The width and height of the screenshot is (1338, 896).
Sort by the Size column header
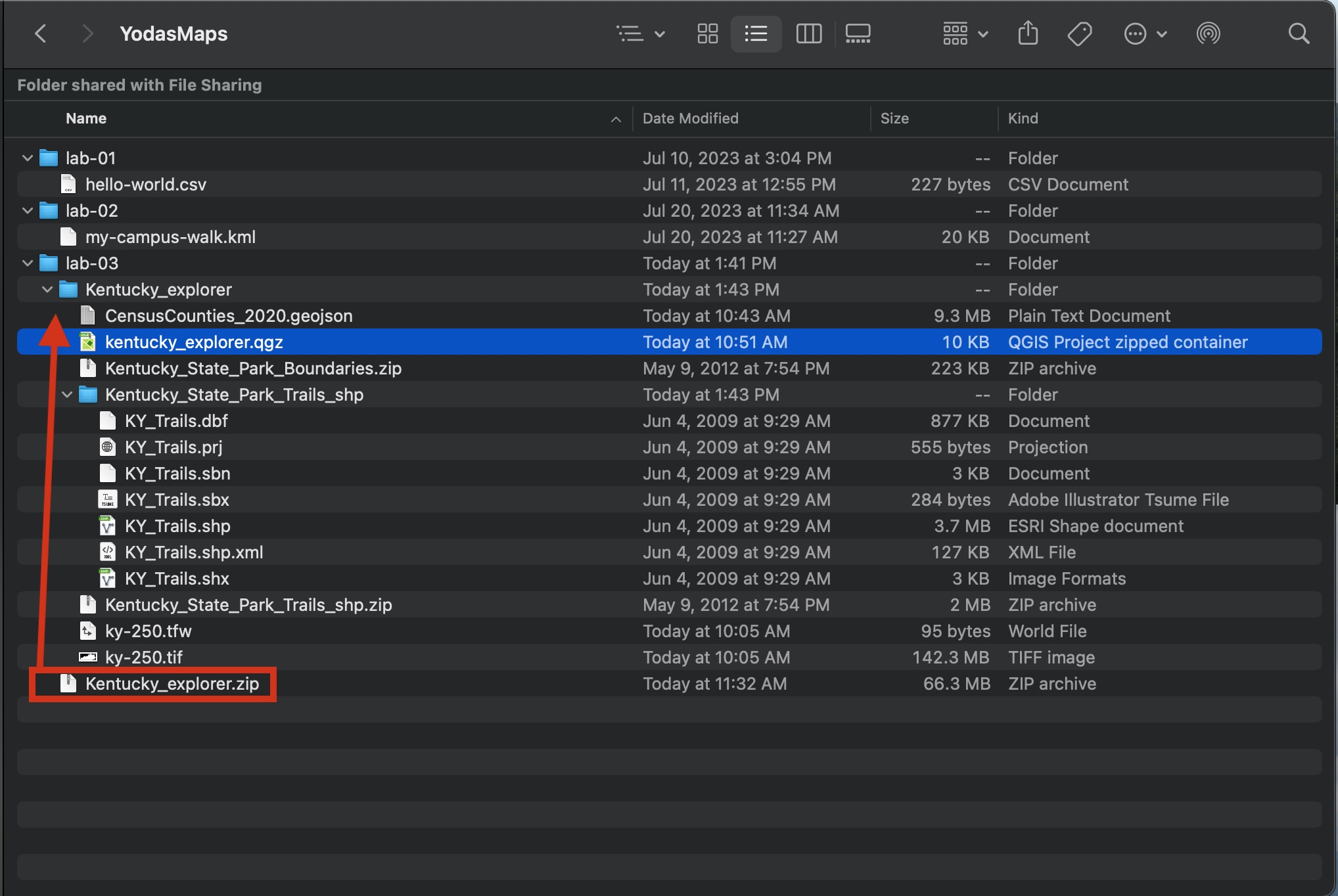click(x=894, y=118)
